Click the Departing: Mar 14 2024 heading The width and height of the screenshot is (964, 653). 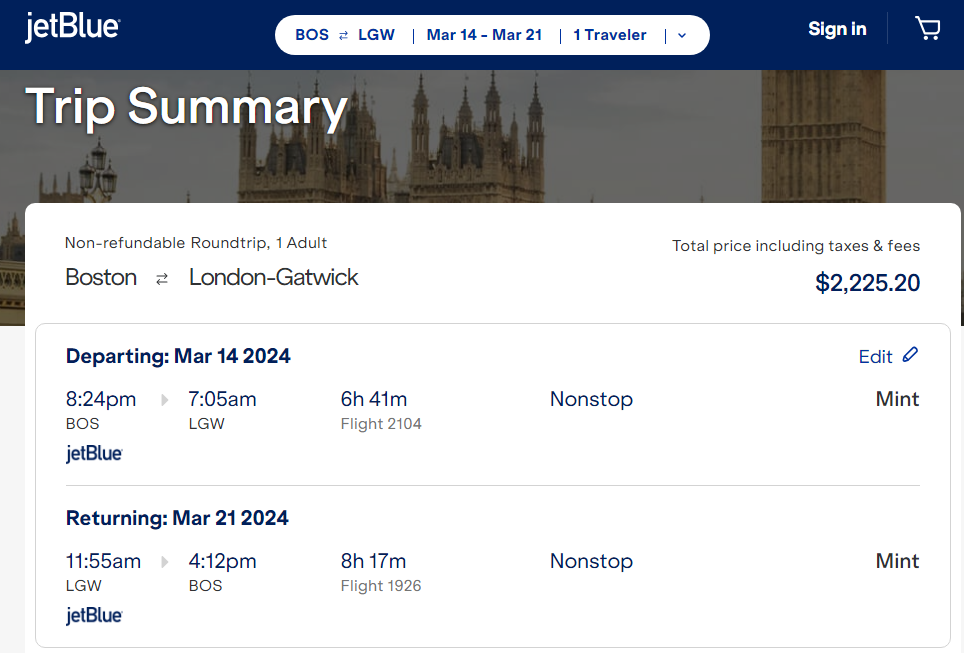[x=178, y=356]
